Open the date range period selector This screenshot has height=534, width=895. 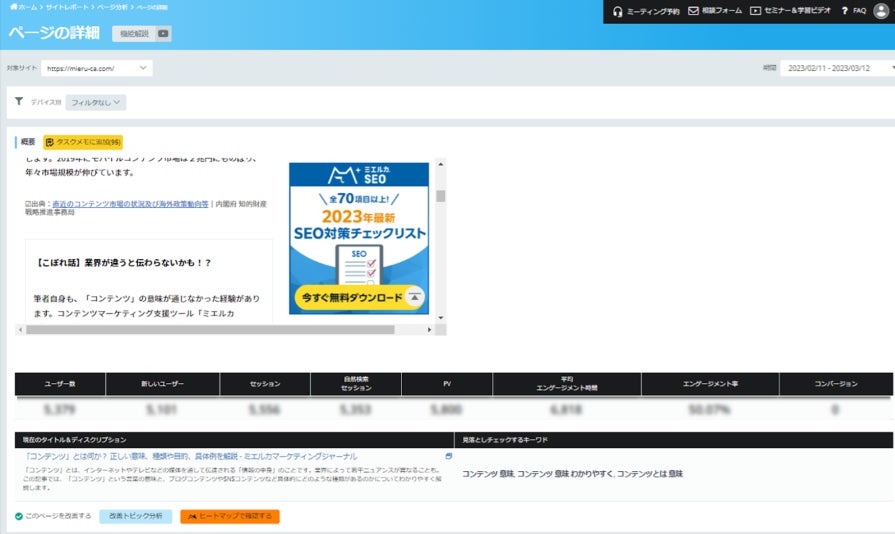click(x=837, y=68)
